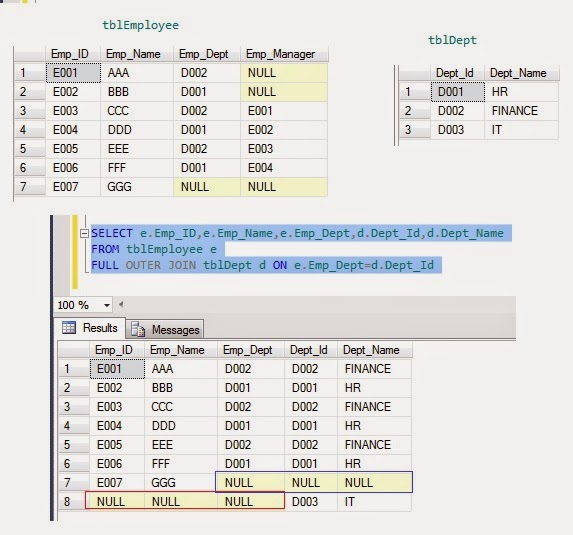Click the Emp_Name header in Results grid
This screenshot has height=535, width=573.
tap(181, 350)
